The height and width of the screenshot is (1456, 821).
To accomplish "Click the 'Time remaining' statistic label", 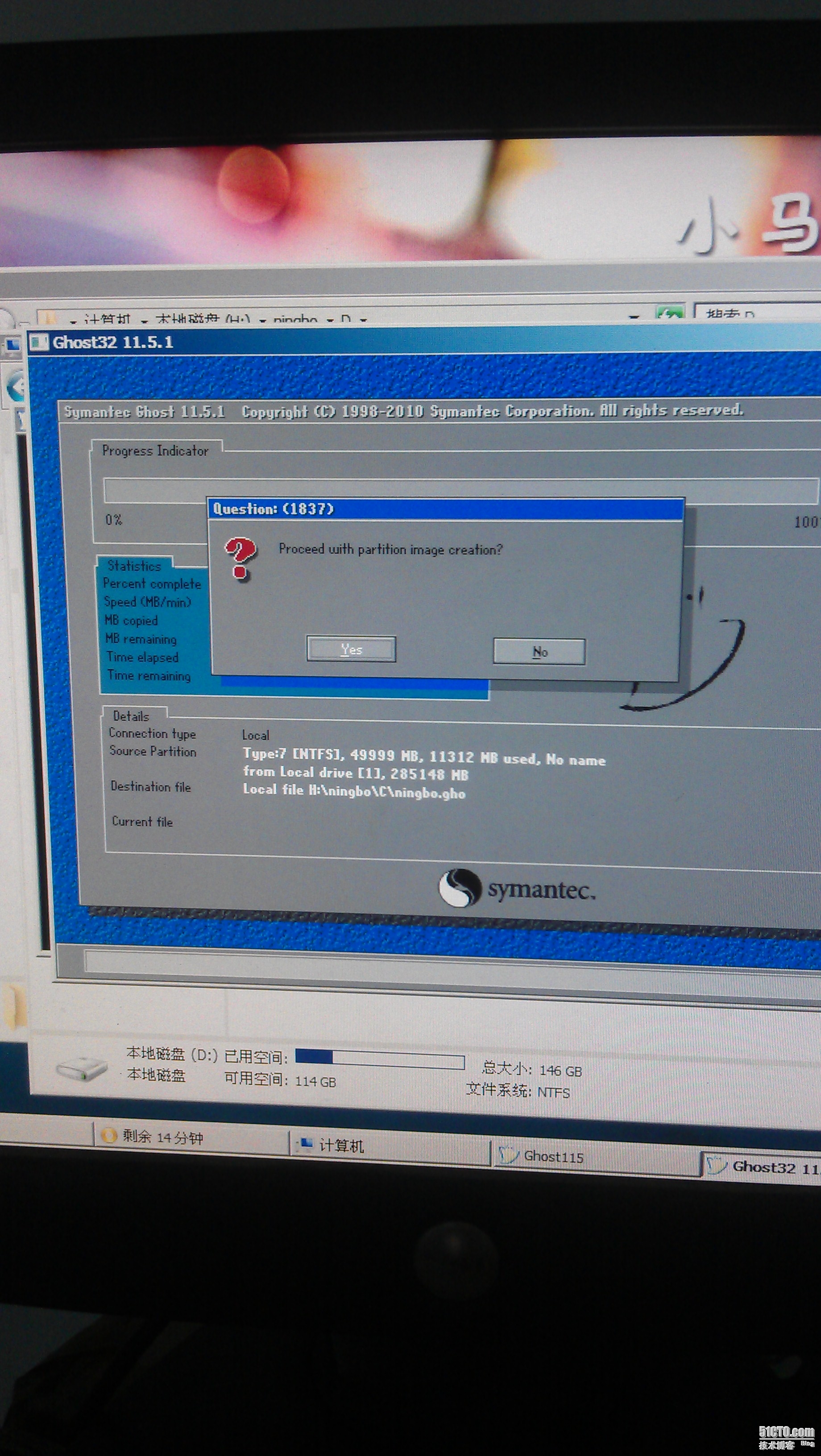I will click(x=149, y=675).
